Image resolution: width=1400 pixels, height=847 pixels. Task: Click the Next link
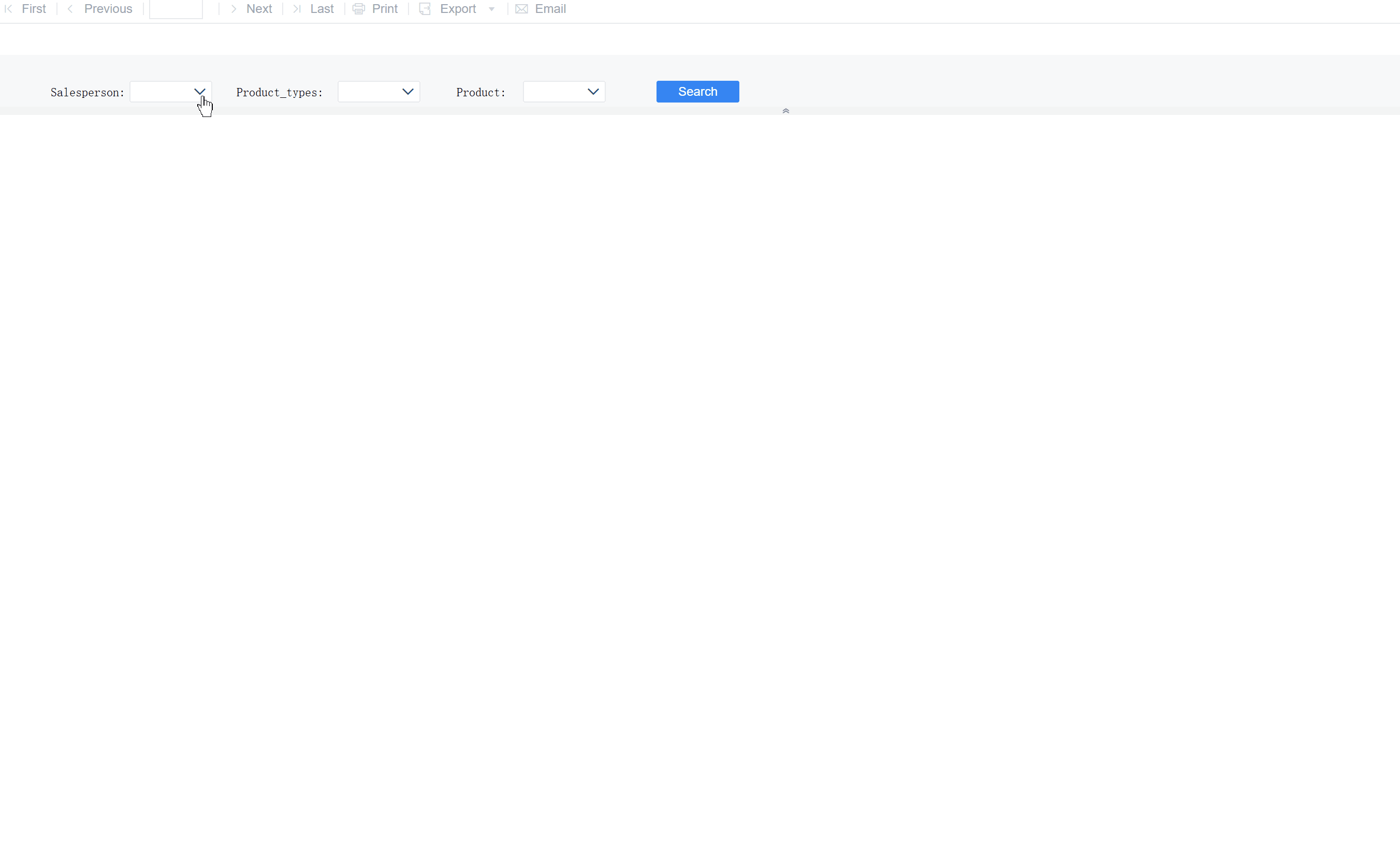coord(258,8)
